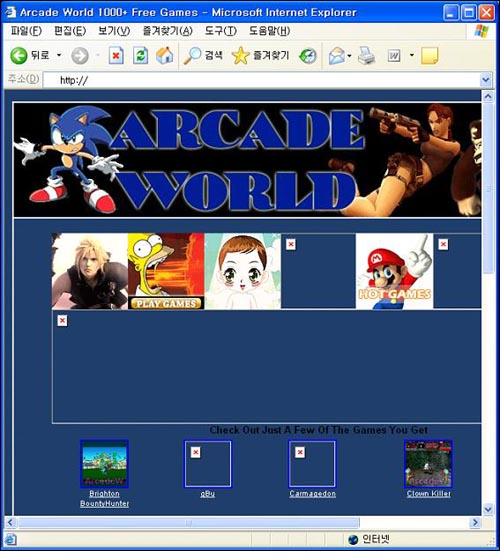Click the vertical scrollbar thumb
The height and width of the screenshot is (551, 500).
coord(488,188)
